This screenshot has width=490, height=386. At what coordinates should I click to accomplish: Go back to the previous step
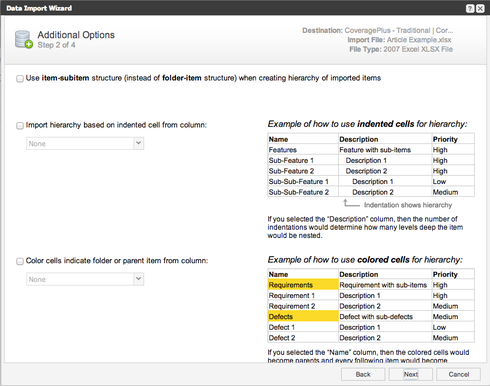click(x=363, y=374)
